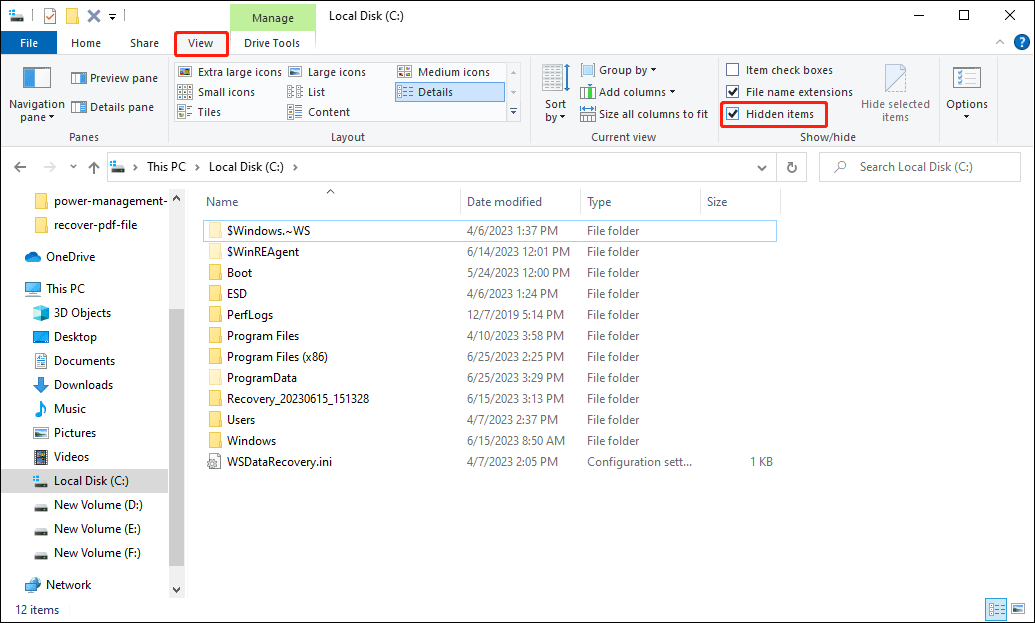Open folder Options
The width and height of the screenshot is (1035, 623).
[966, 94]
